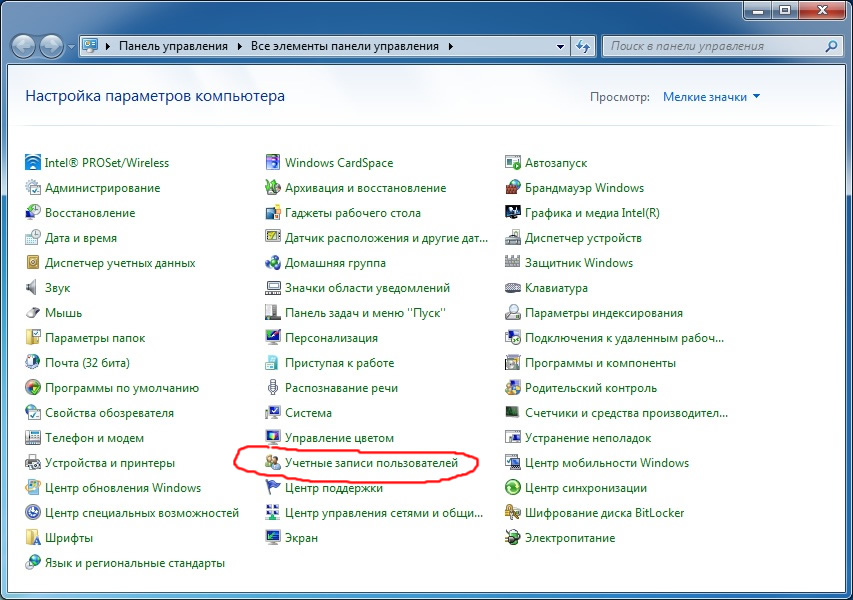Refresh the Control Panel view

click(583, 46)
